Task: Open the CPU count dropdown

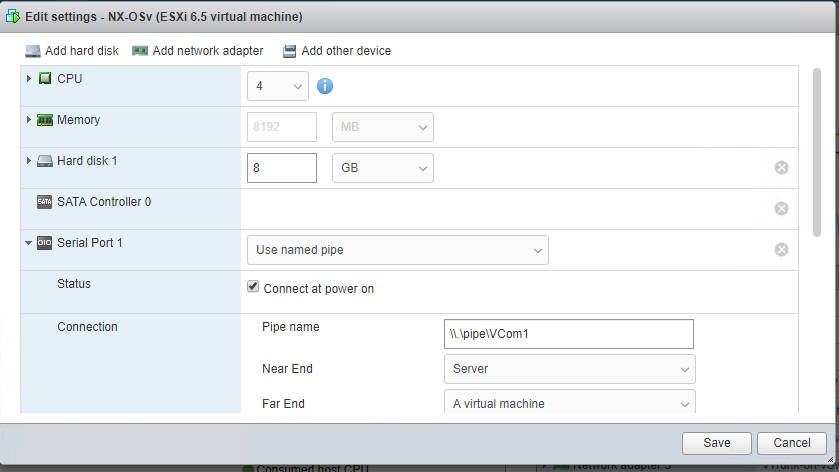Action: [278, 87]
